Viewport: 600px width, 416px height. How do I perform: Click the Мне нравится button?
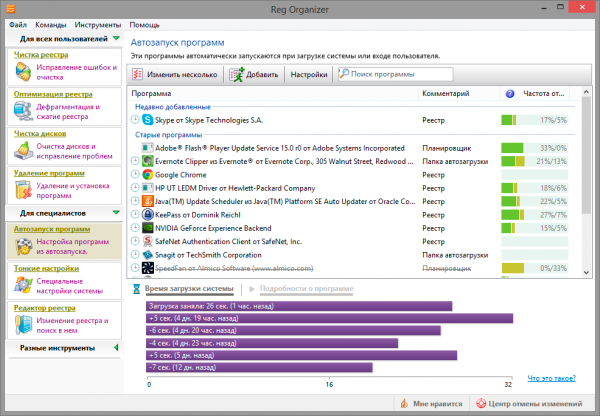tap(432, 403)
